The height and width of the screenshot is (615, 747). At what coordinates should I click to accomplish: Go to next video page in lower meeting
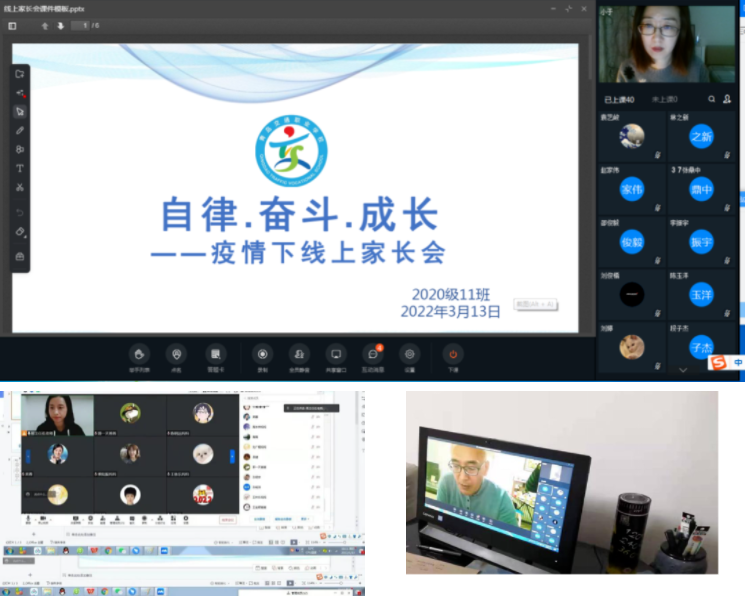tap(232, 456)
